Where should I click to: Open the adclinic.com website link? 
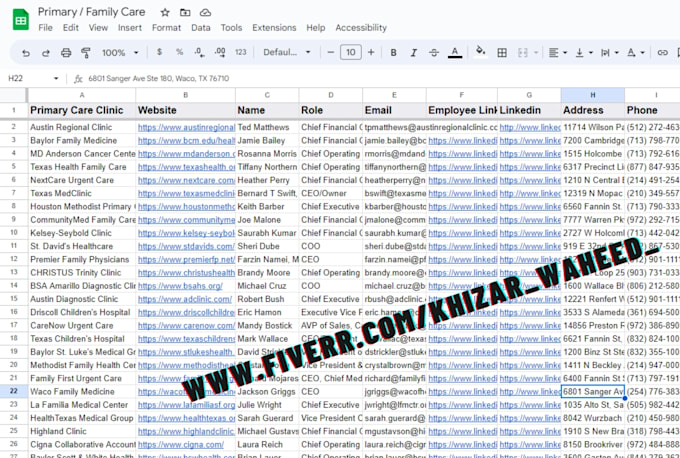pyautogui.click(x=185, y=299)
